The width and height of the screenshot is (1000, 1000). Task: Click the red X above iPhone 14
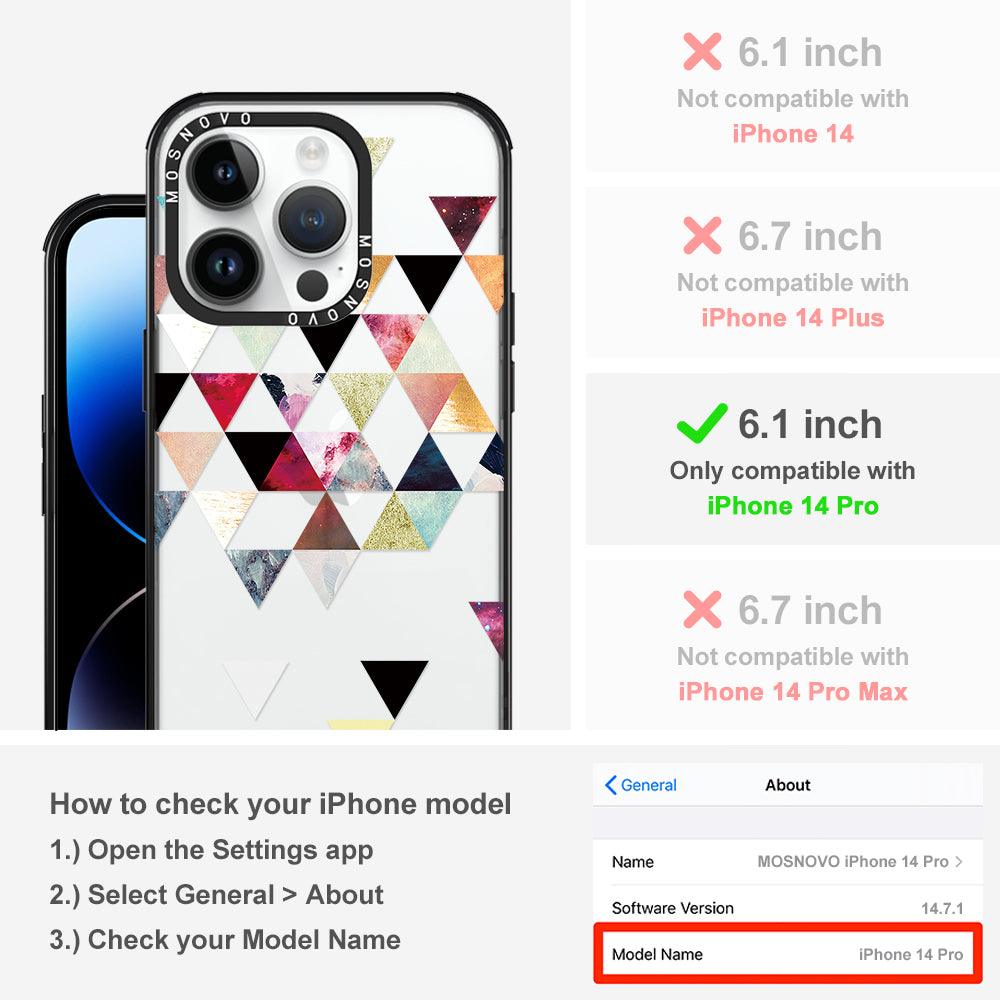[702, 51]
